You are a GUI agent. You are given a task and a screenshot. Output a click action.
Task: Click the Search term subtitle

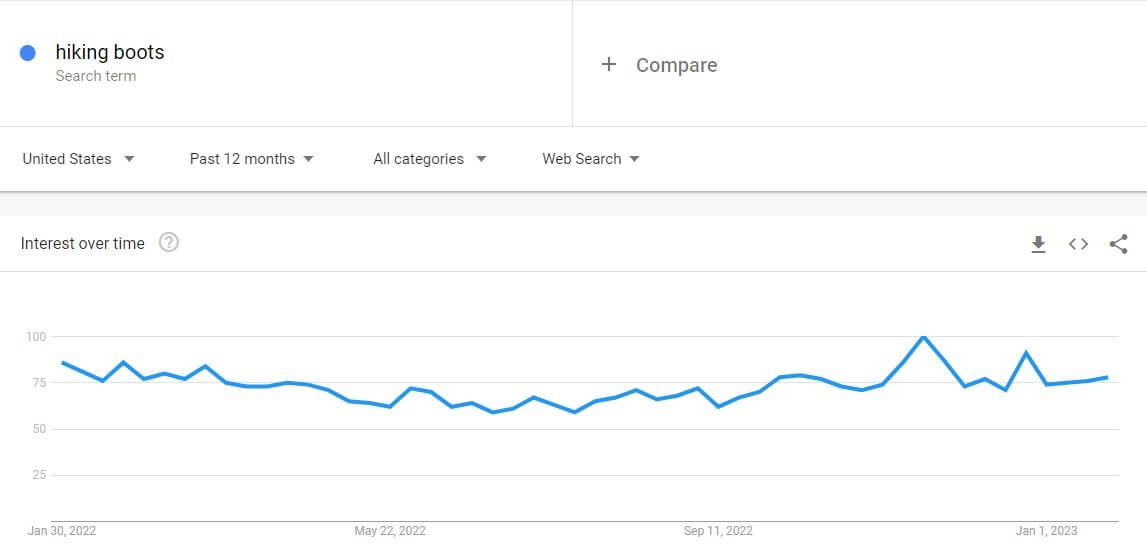(96, 76)
